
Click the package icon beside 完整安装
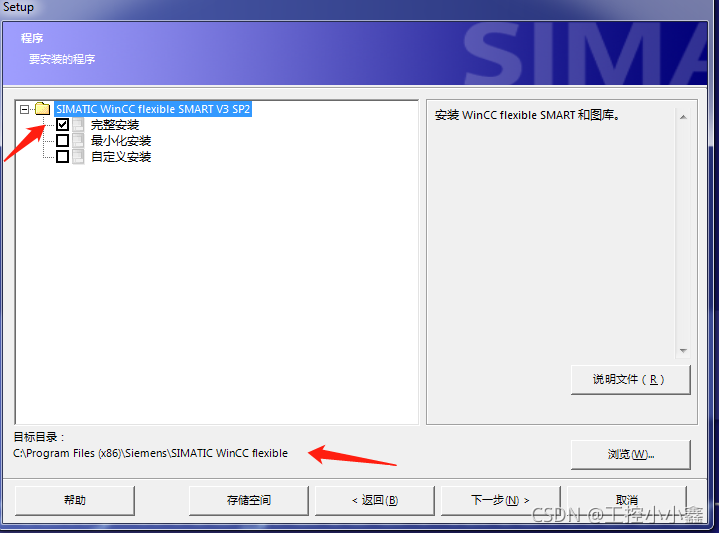(78, 125)
